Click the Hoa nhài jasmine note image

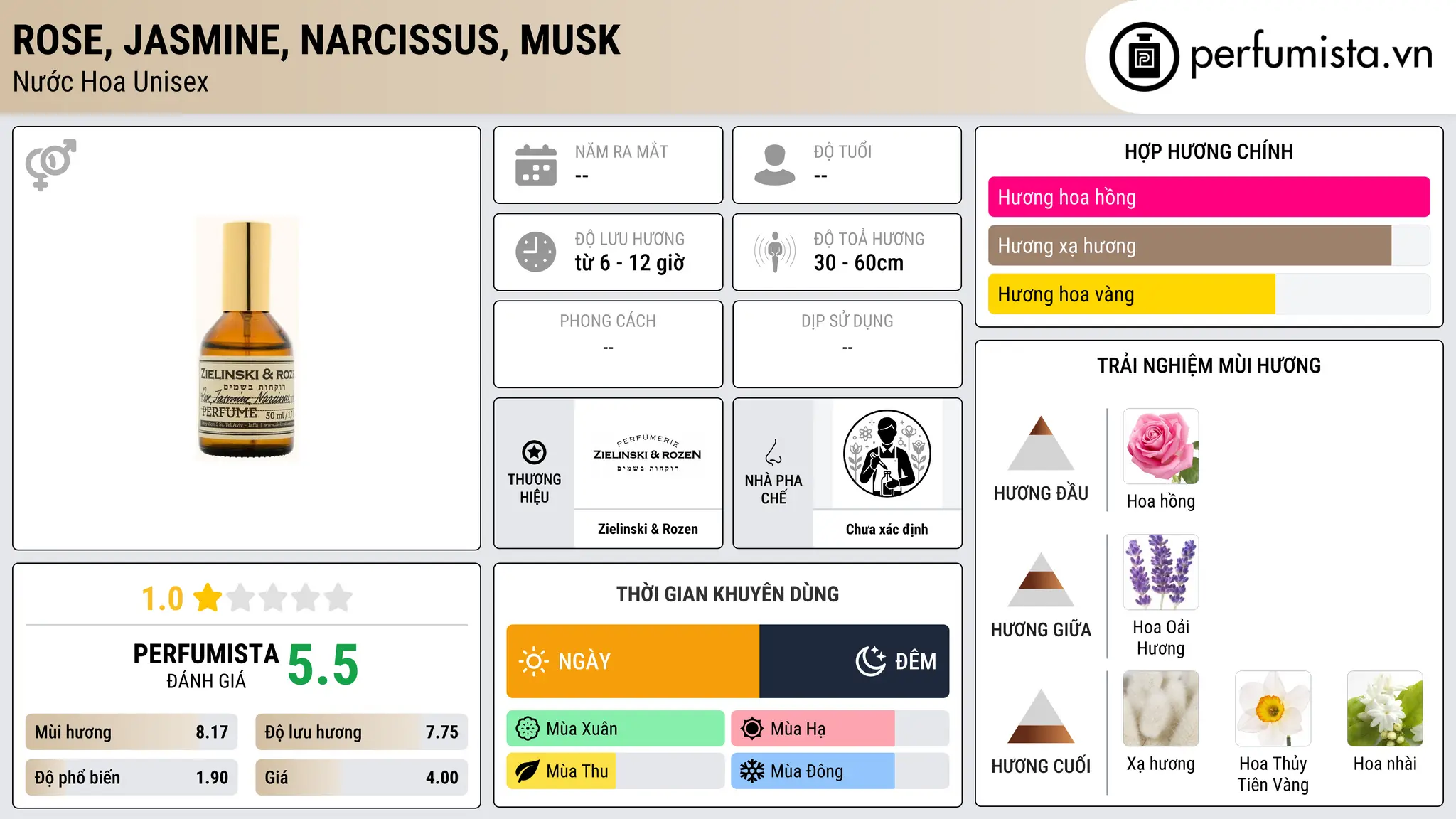click(x=1385, y=709)
